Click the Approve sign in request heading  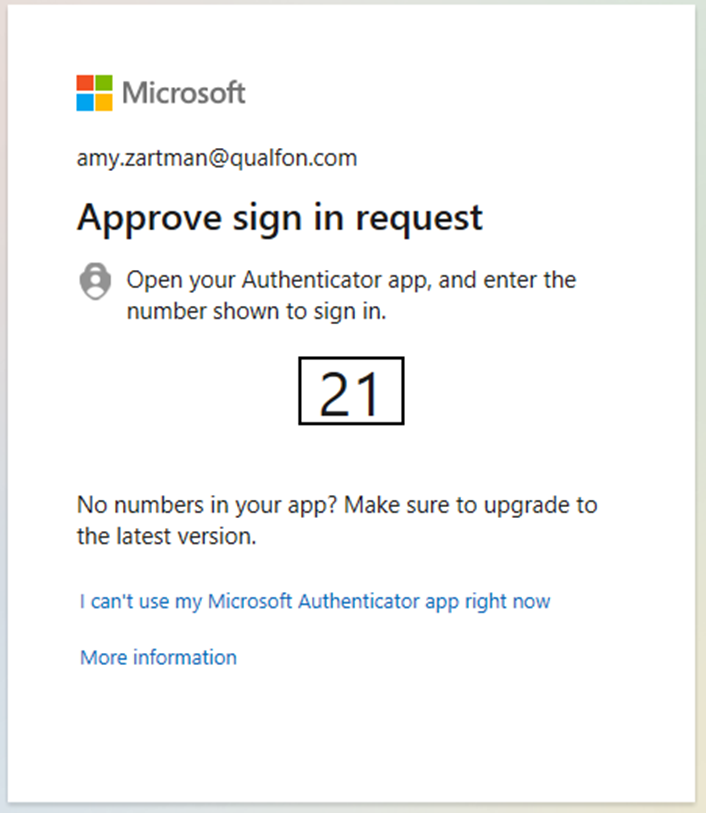point(280,218)
